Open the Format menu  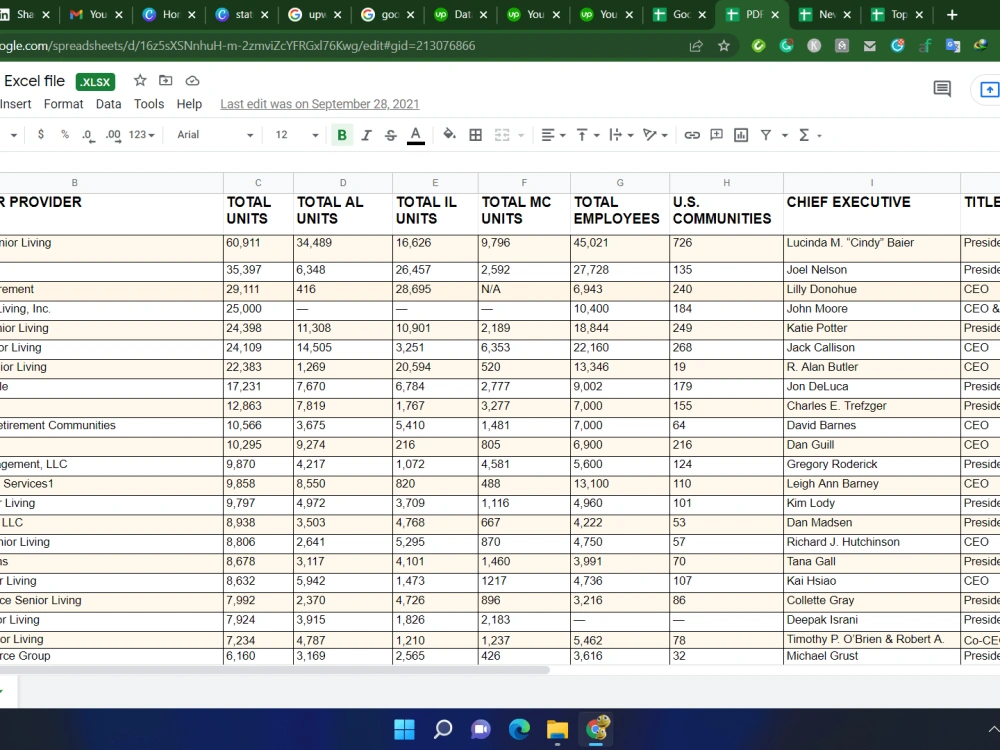pyautogui.click(x=63, y=104)
